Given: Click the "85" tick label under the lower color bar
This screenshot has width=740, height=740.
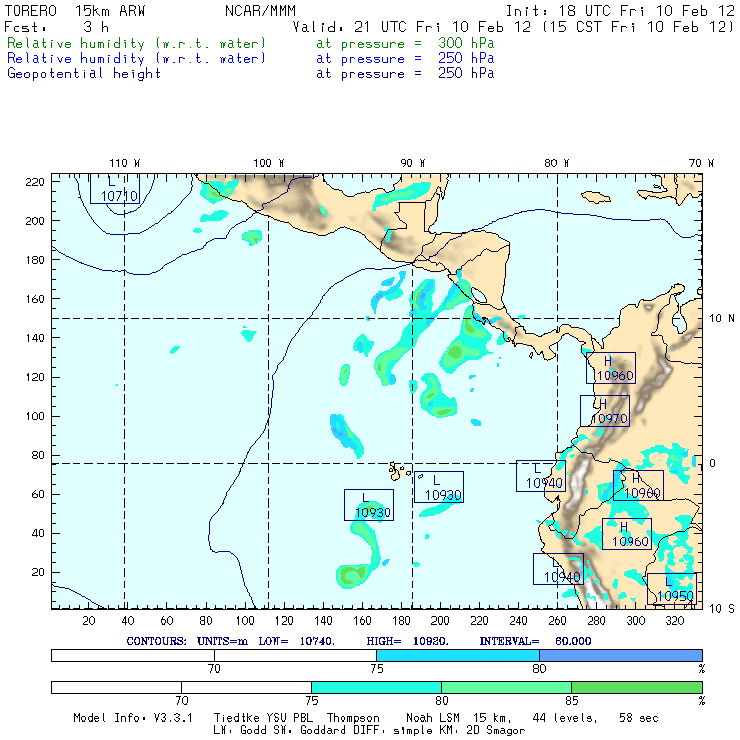Looking at the screenshot, I should [572, 701].
